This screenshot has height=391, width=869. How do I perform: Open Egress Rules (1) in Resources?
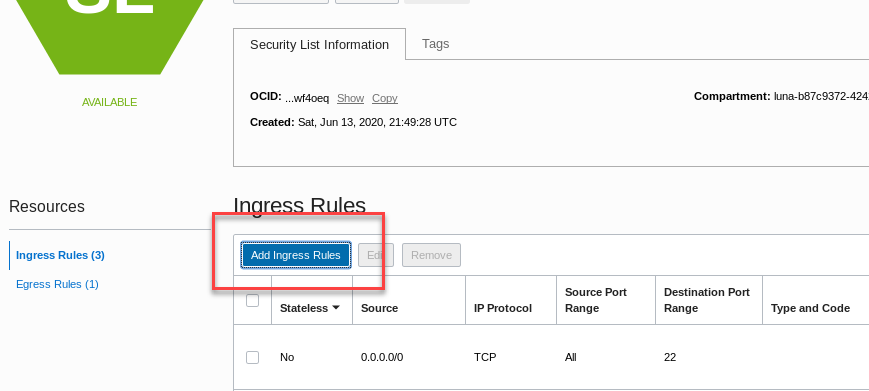(57, 284)
